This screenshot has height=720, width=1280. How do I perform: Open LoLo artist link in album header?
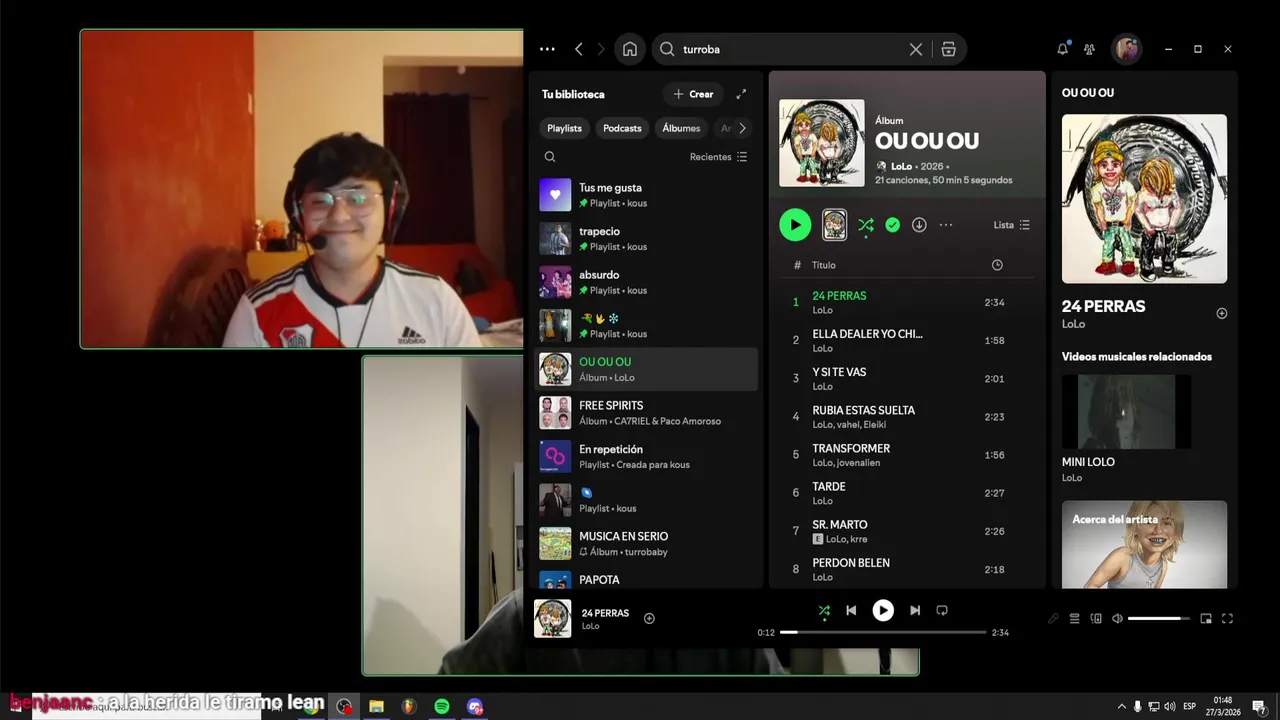pyautogui.click(x=901, y=166)
